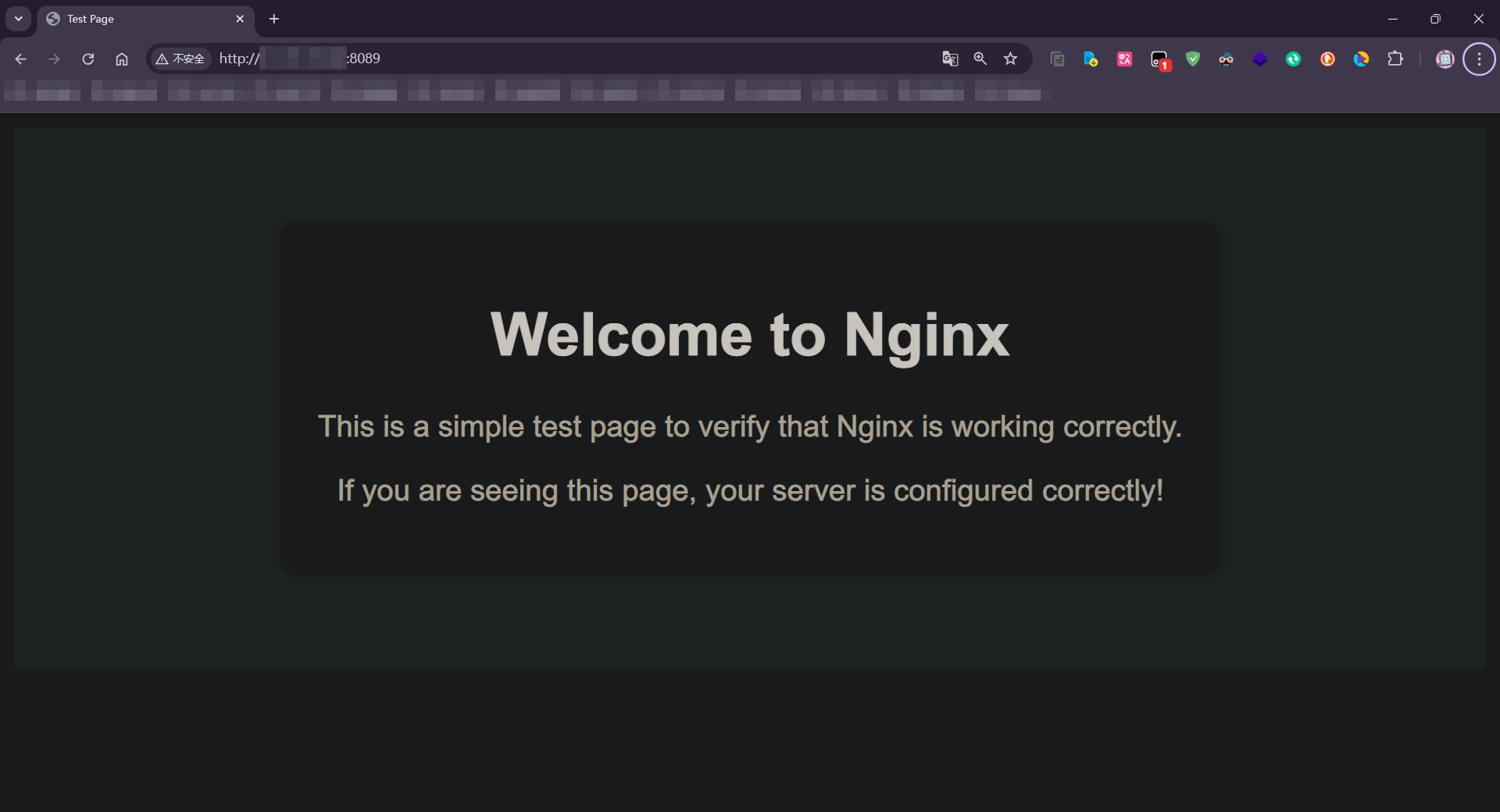1500x812 pixels.
Task: Go to the home page
Action: click(122, 59)
